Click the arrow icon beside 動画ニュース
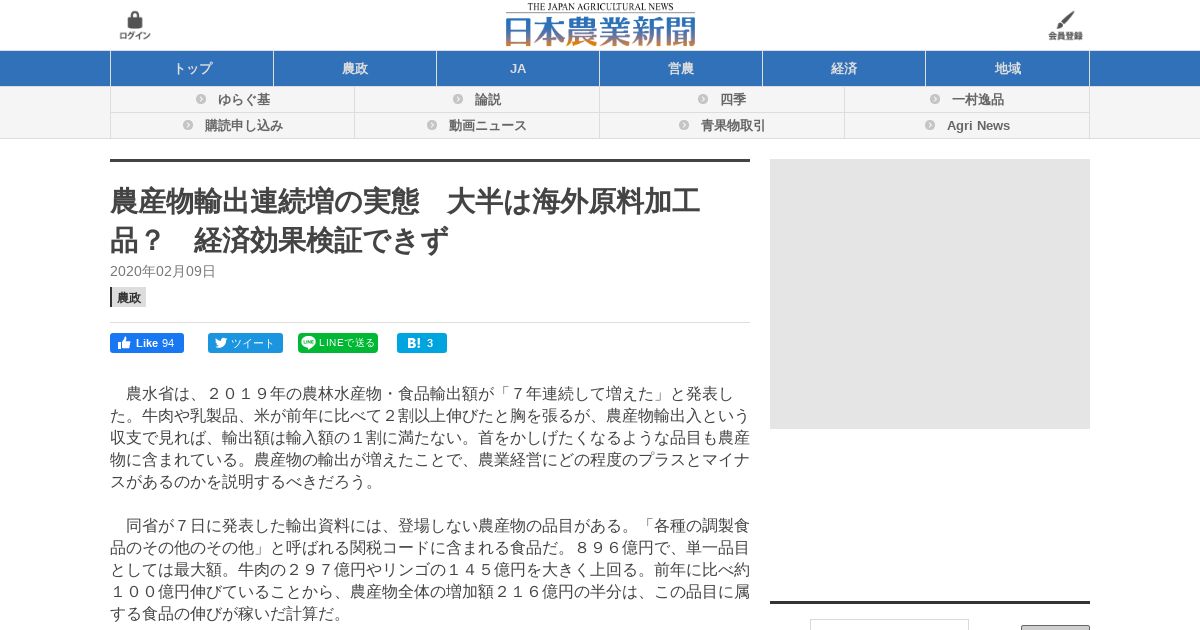The width and height of the screenshot is (1200, 630). (x=432, y=125)
